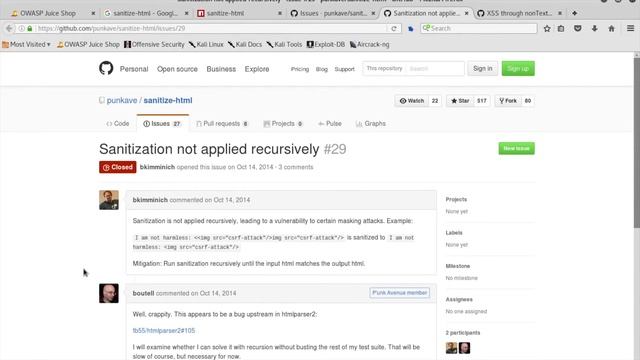Viewport: 640px width, 360px height.
Task: Open Explore in GitHub header
Action: (x=257, y=69)
